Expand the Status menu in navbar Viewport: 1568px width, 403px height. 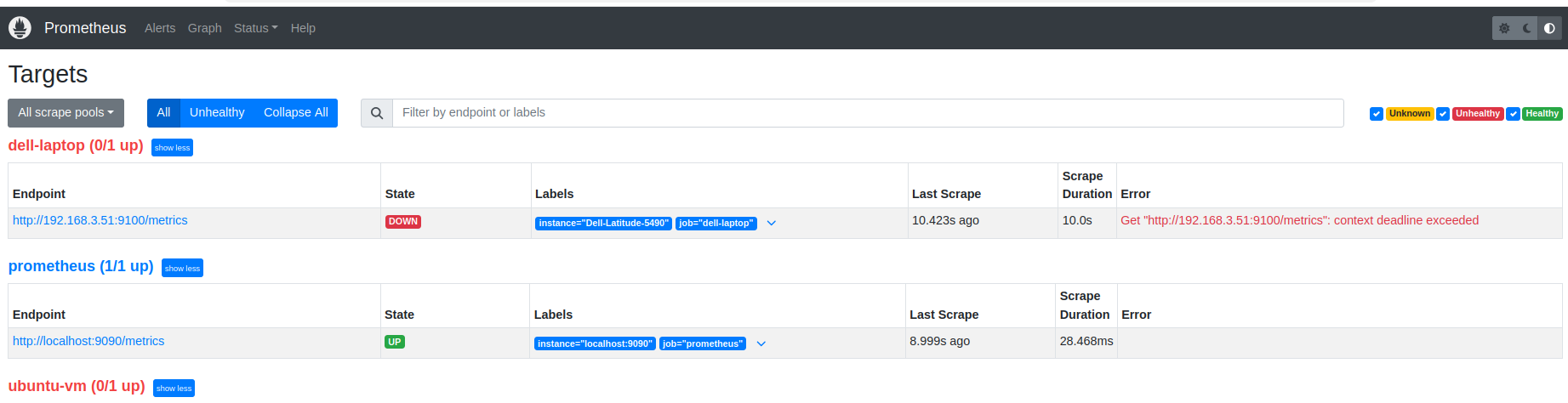pyautogui.click(x=255, y=28)
